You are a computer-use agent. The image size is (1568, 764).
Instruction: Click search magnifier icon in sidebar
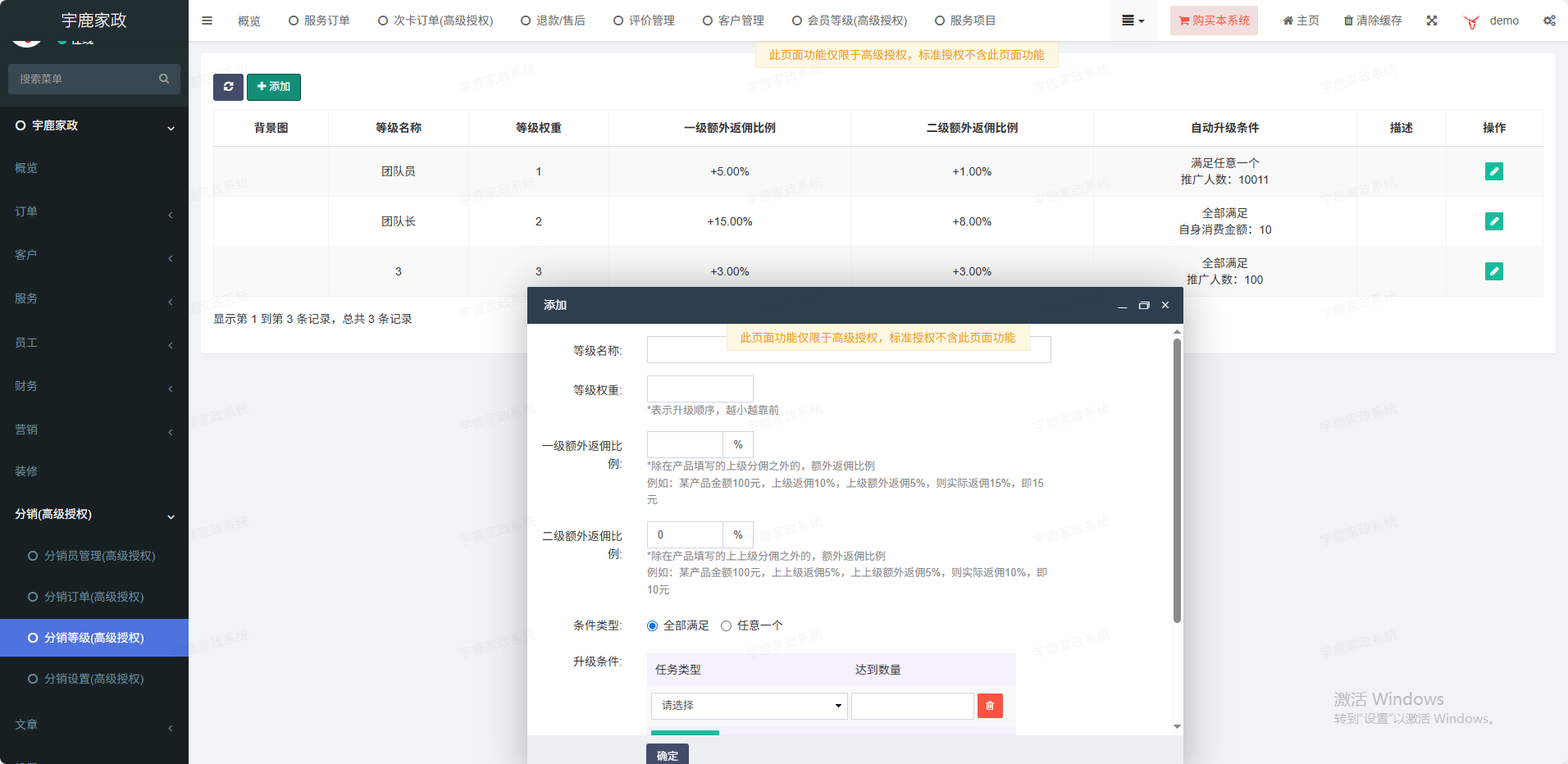[164, 79]
